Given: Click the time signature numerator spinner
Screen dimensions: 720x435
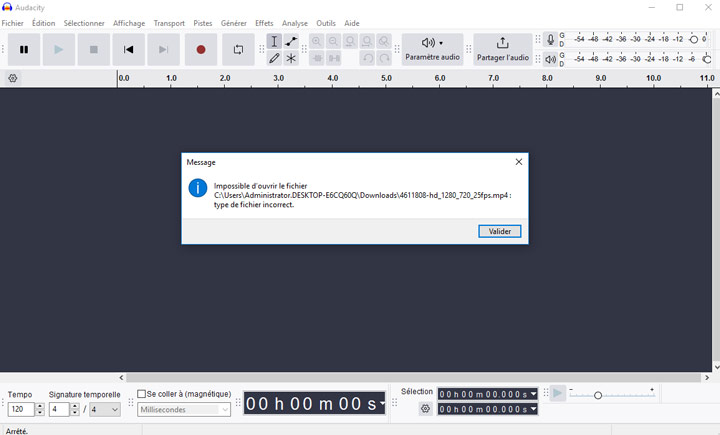Looking at the screenshot, I should 75,409.
